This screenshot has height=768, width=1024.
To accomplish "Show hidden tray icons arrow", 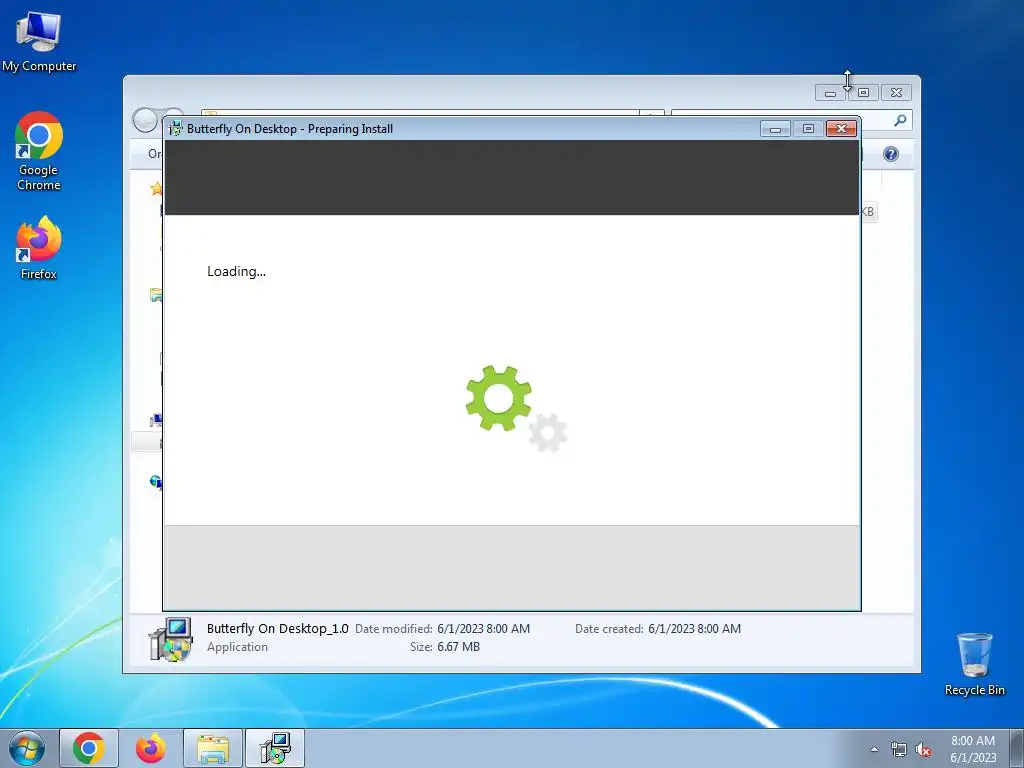I will point(874,749).
